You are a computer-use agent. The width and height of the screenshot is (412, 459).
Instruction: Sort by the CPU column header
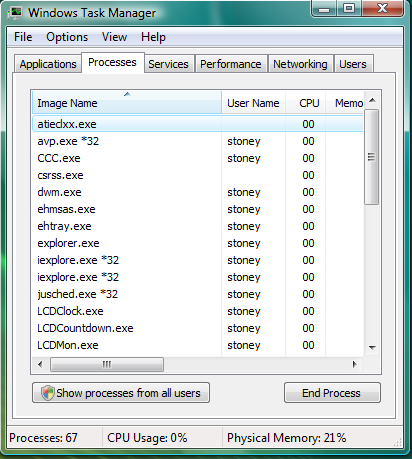tap(306, 103)
